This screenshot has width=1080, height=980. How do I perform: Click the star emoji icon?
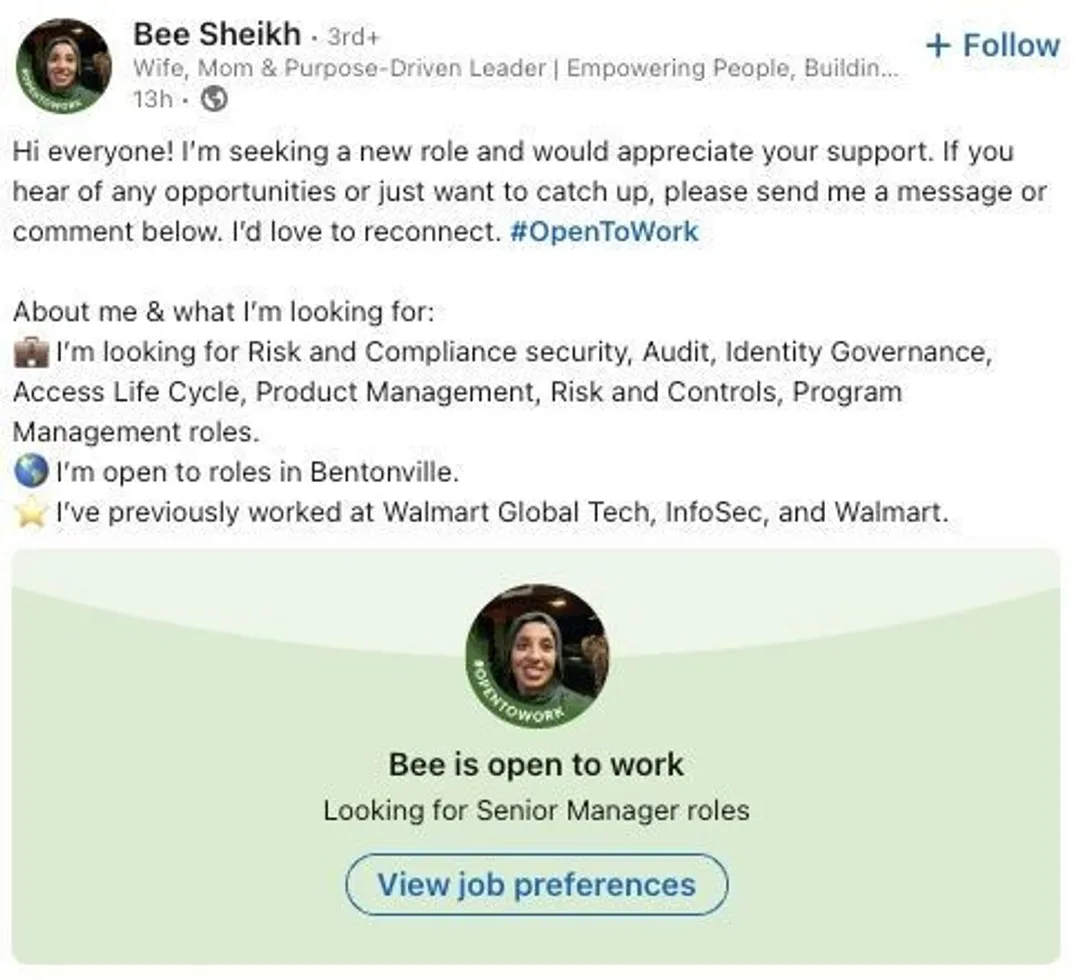click(x=31, y=513)
